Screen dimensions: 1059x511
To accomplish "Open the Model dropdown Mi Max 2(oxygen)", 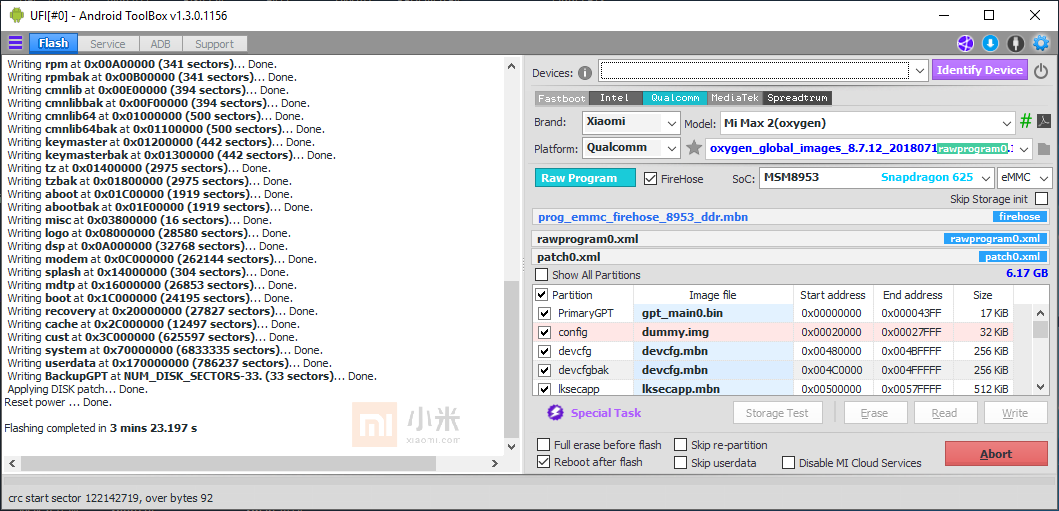I will [x=867, y=123].
